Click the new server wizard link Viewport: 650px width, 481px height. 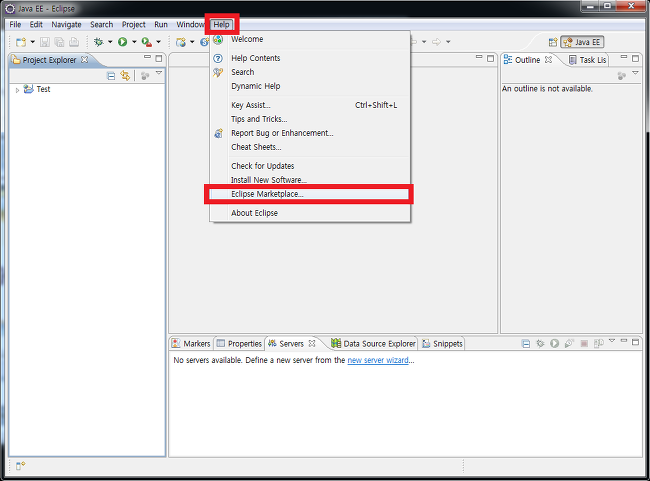[378, 360]
